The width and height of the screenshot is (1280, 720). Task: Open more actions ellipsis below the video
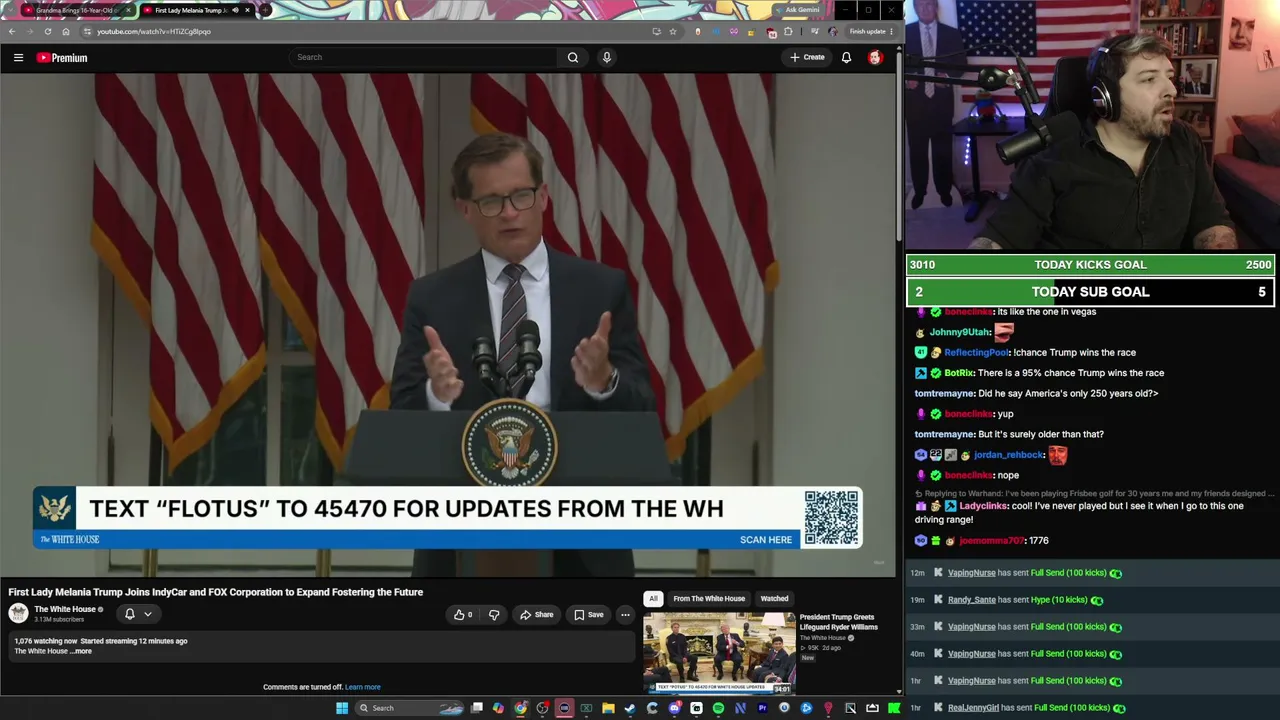coord(625,615)
